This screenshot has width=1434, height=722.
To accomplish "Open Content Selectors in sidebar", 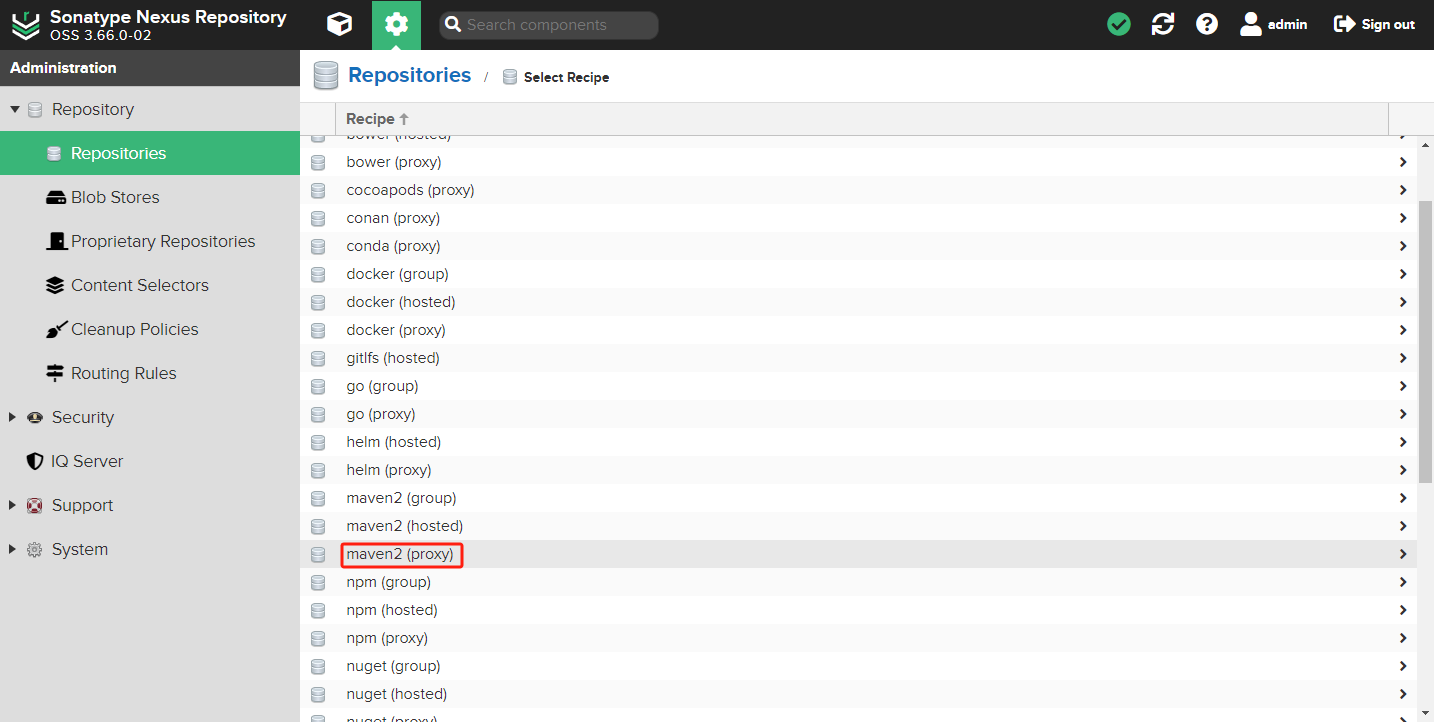I will tap(150, 285).
